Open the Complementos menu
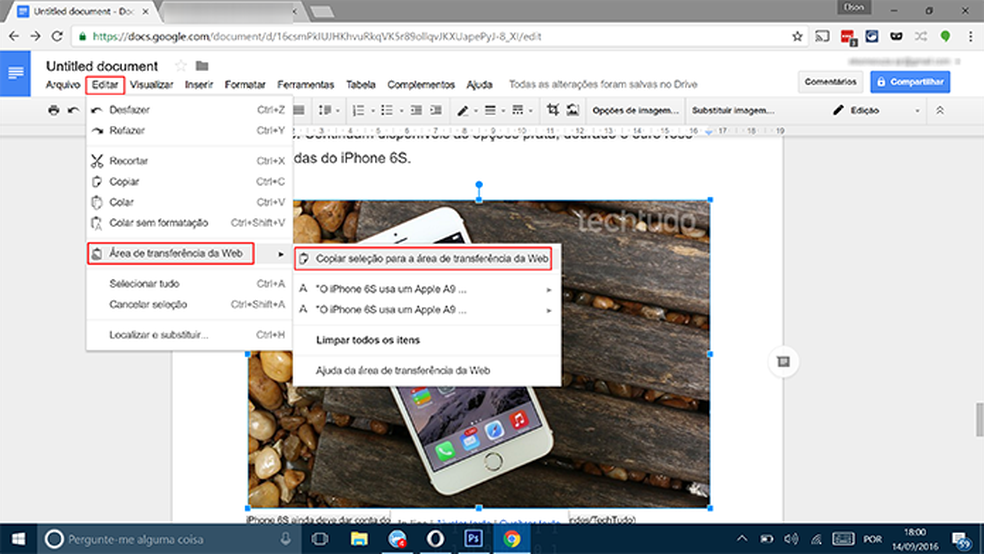This screenshot has width=984, height=554. click(421, 84)
